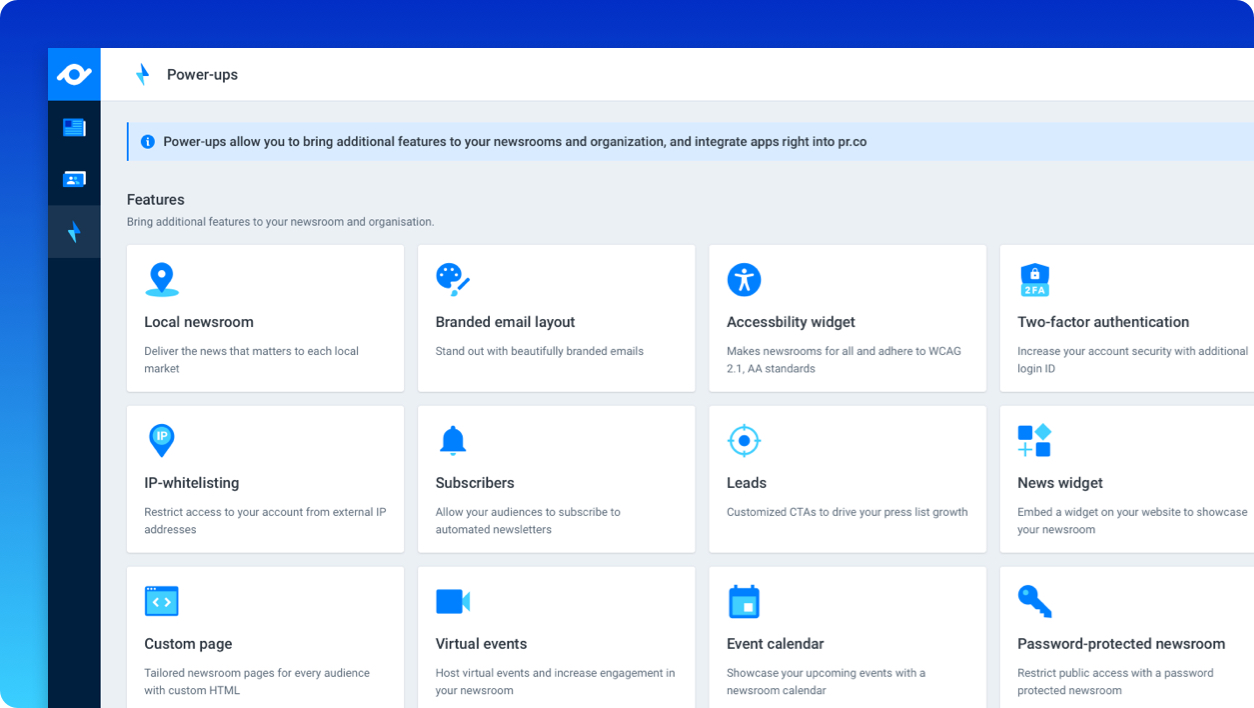Click the Custom page code icon
This screenshot has height=708, width=1254.
161,601
